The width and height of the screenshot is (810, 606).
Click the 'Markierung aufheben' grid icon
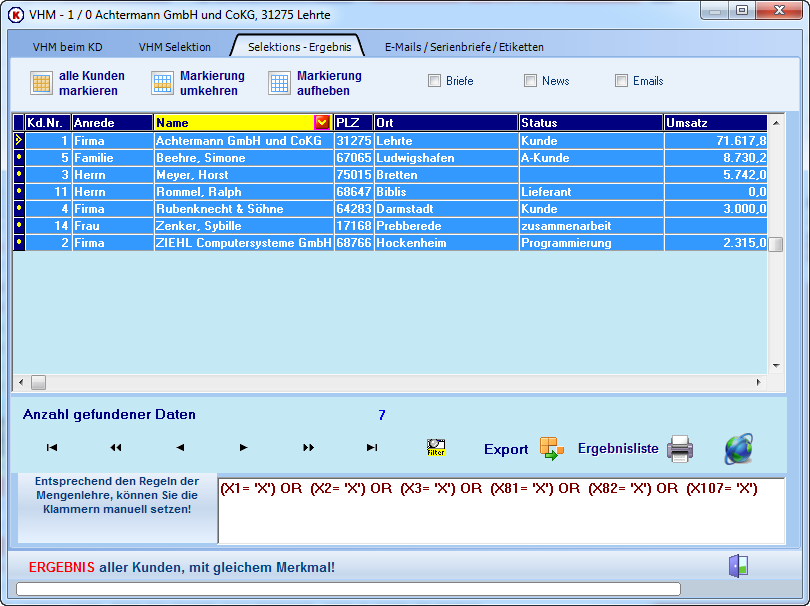(x=279, y=83)
